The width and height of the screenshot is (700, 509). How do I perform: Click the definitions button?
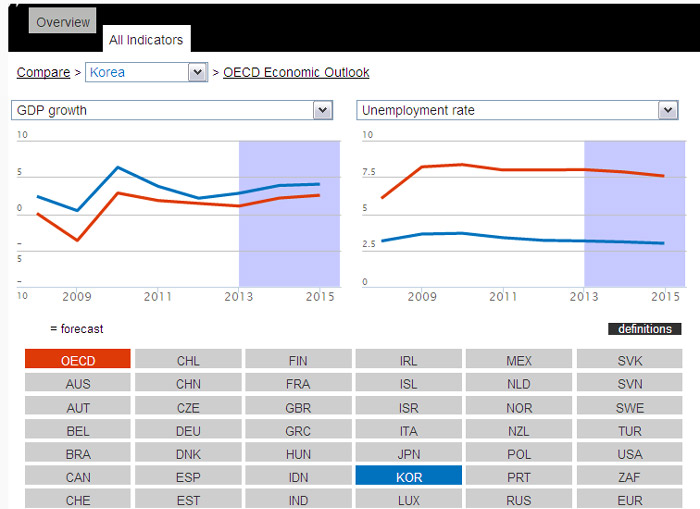tap(645, 329)
